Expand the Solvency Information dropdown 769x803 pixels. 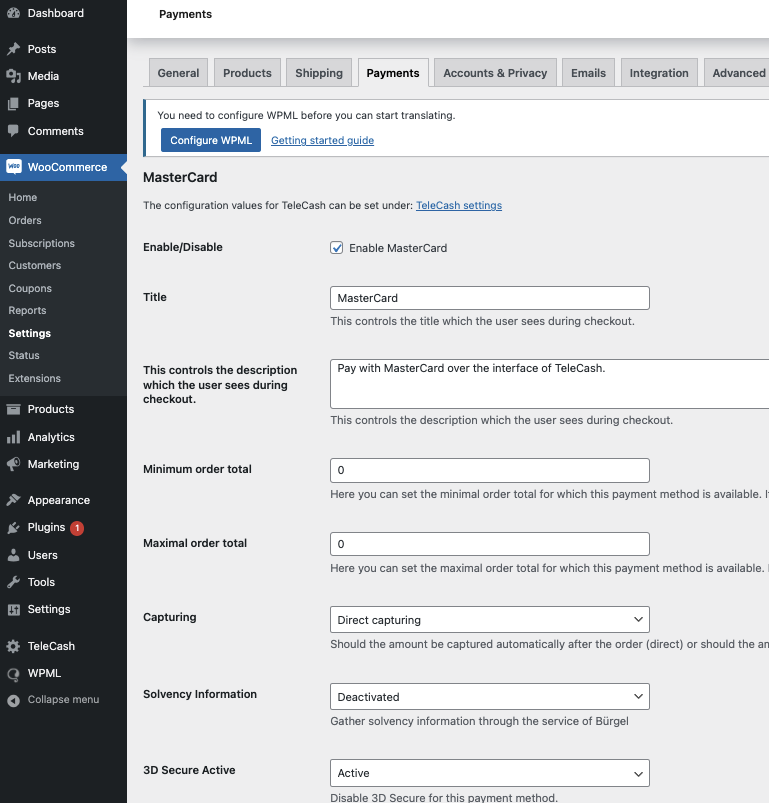(489, 696)
